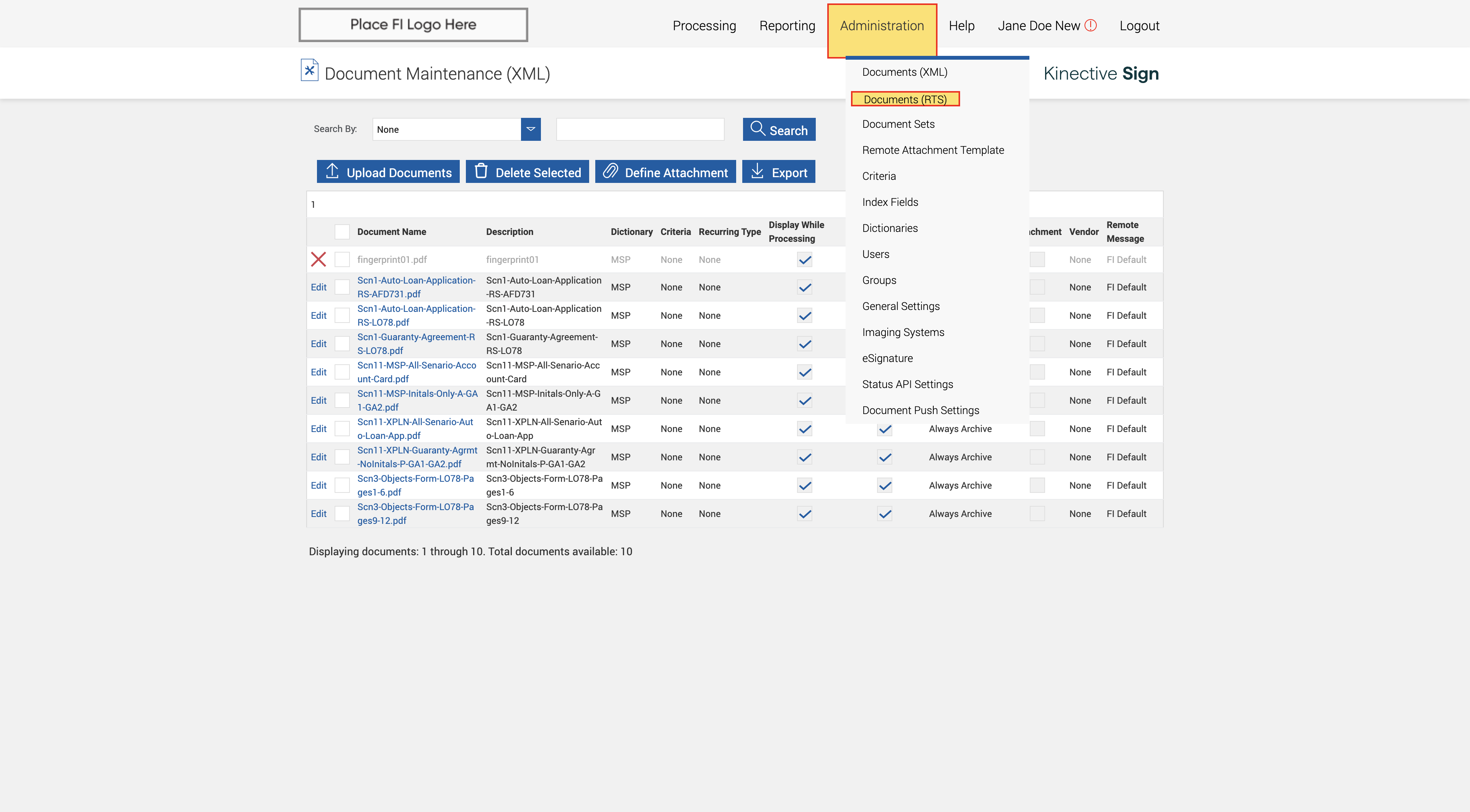Click the magnifier icon on Search button
The height and width of the screenshot is (812, 1470).
(x=757, y=128)
